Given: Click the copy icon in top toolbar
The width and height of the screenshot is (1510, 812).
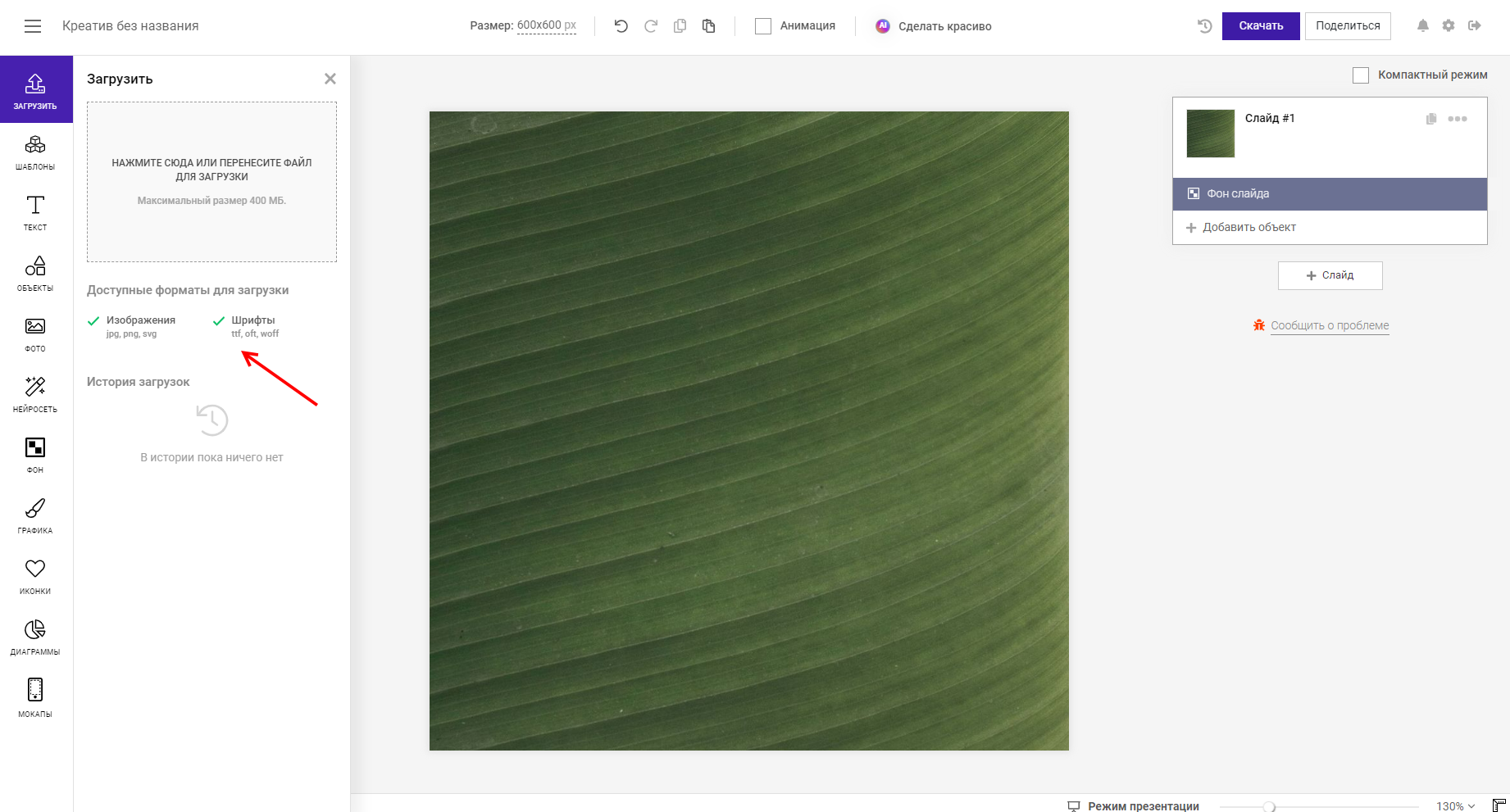Looking at the screenshot, I should coord(680,26).
